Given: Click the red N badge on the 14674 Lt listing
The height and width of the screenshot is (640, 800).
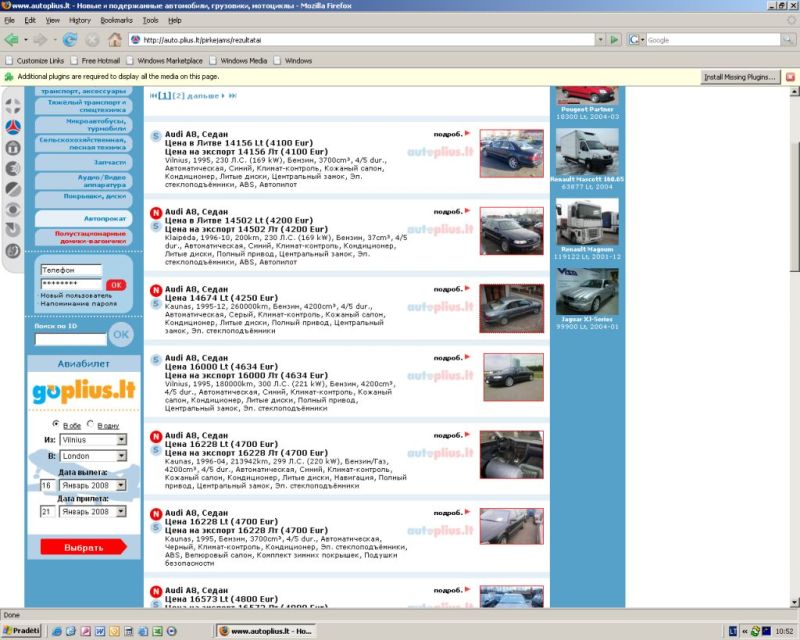Looking at the screenshot, I should point(156,290).
